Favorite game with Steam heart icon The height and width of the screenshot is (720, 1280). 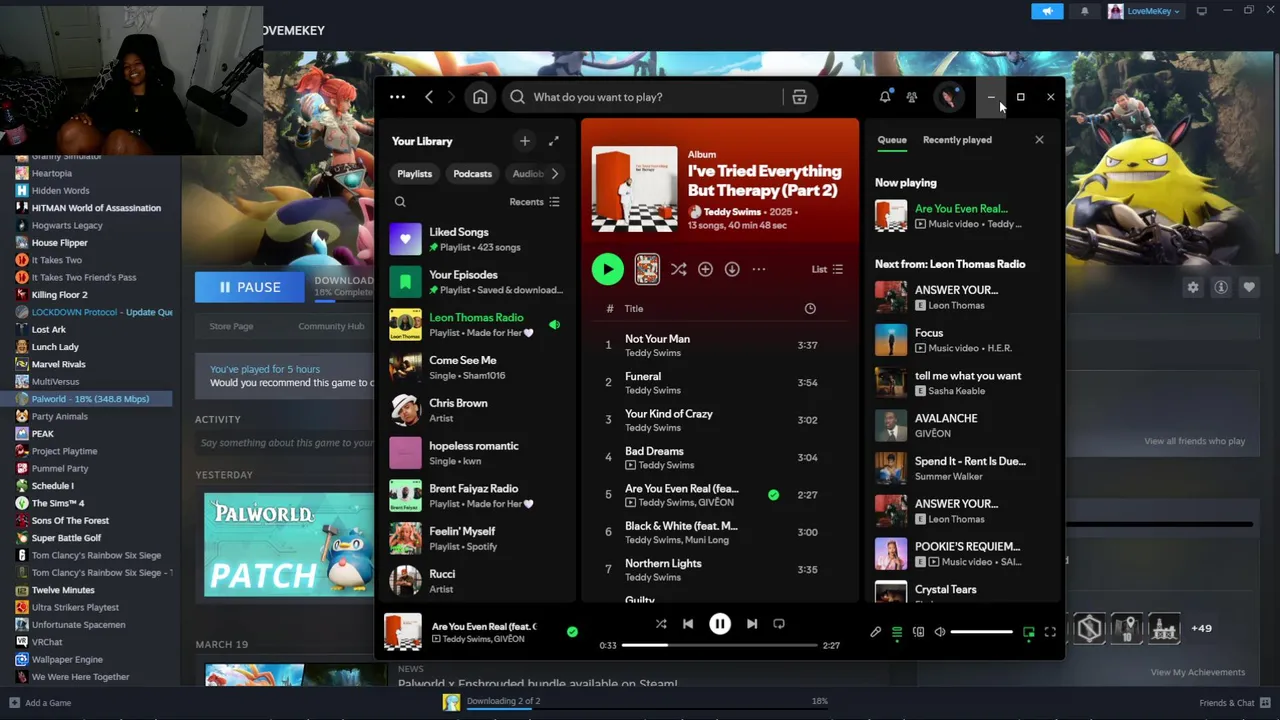(x=1249, y=287)
